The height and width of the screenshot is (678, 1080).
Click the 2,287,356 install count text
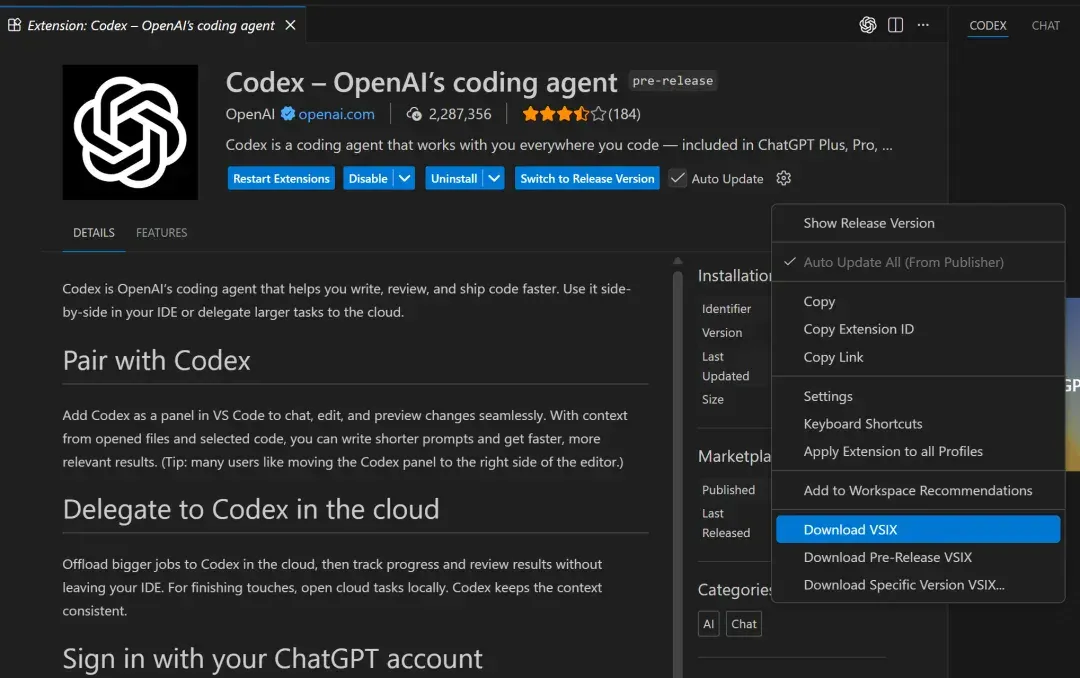(460, 114)
